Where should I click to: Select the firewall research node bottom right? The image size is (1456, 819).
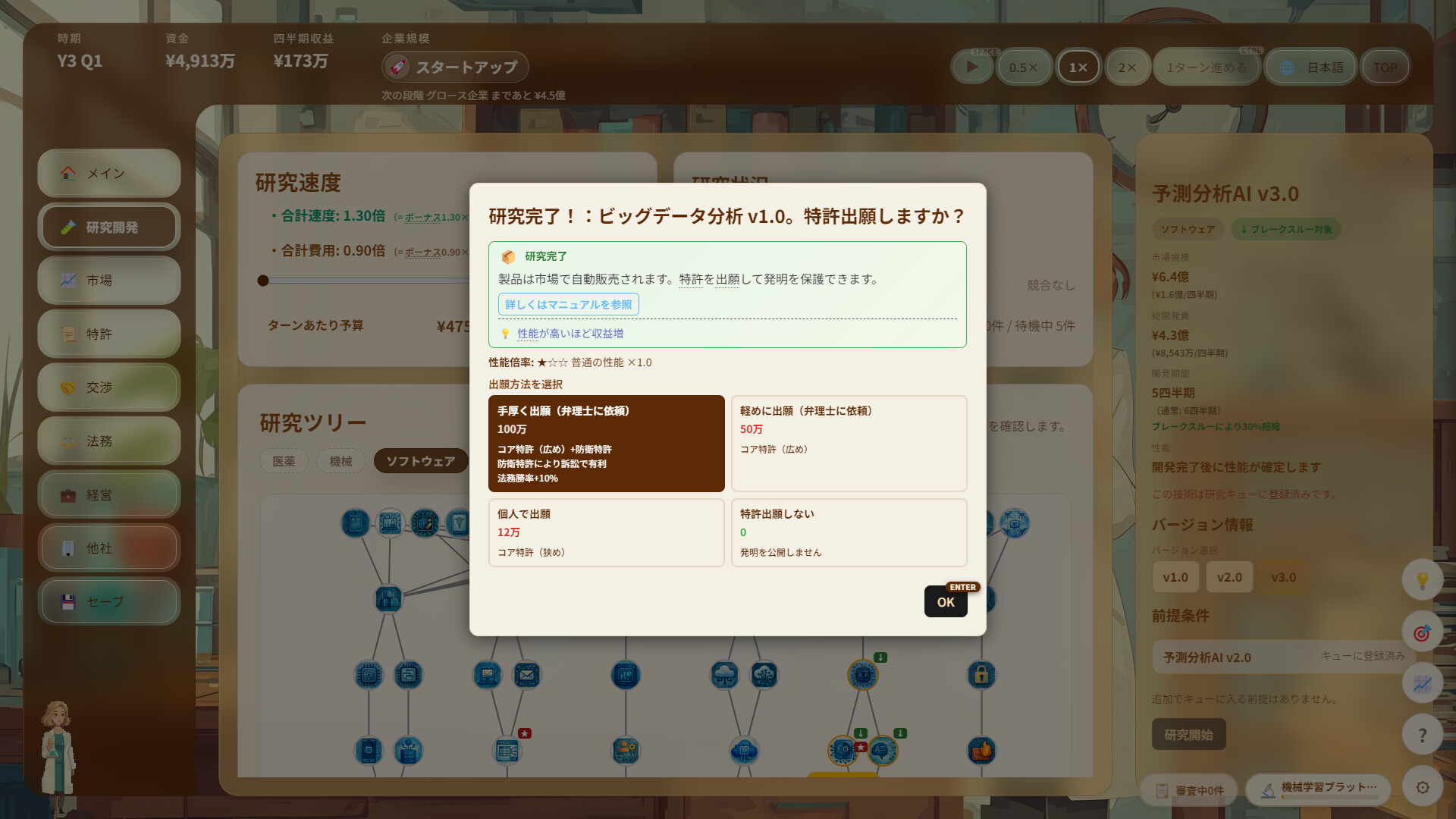[x=981, y=750]
